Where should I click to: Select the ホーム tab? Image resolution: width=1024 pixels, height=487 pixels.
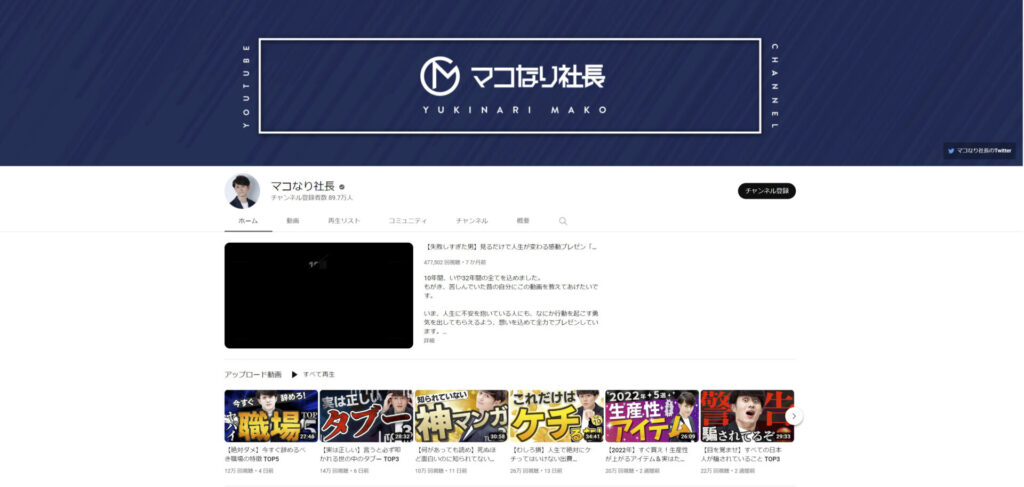tap(248, 221)
